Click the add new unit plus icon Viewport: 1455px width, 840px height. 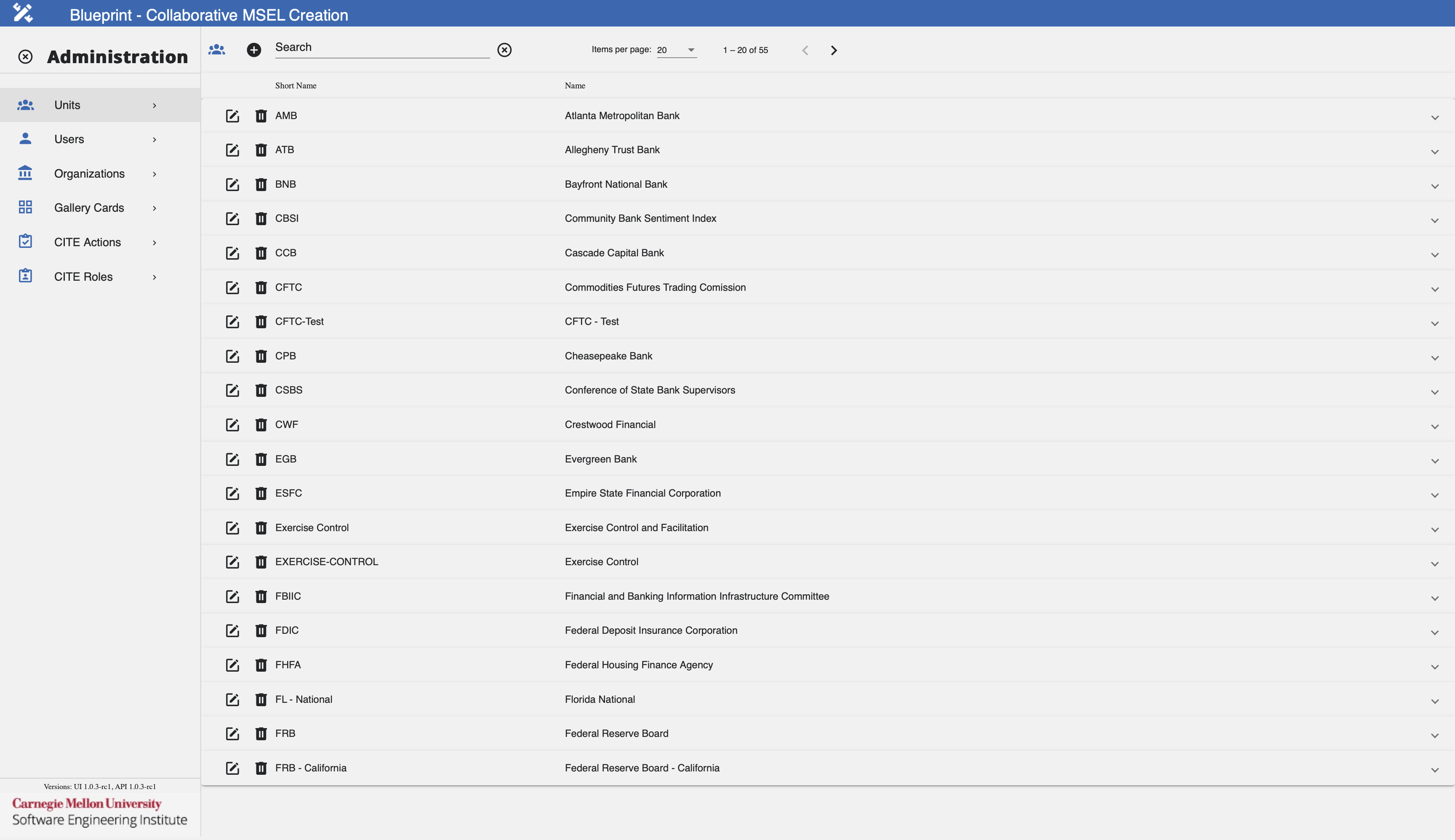[x=253, y=50]
